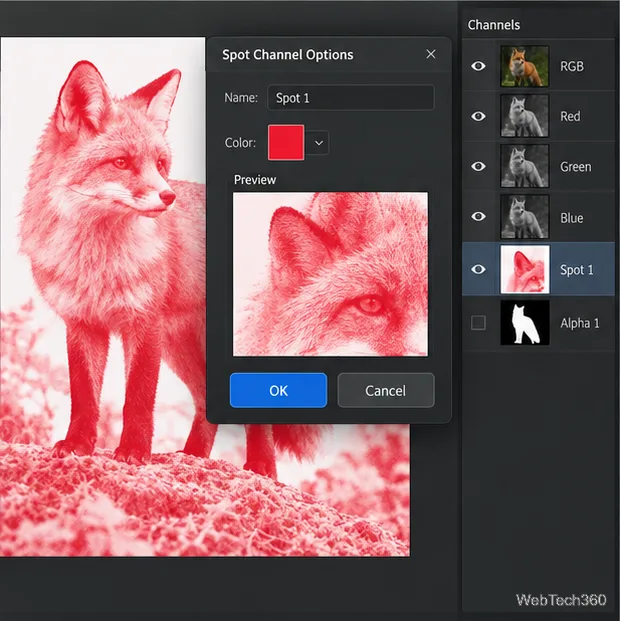Screen dimensions: 620x621
Task: Open the Channels panel tab
Action: (494, 25)
